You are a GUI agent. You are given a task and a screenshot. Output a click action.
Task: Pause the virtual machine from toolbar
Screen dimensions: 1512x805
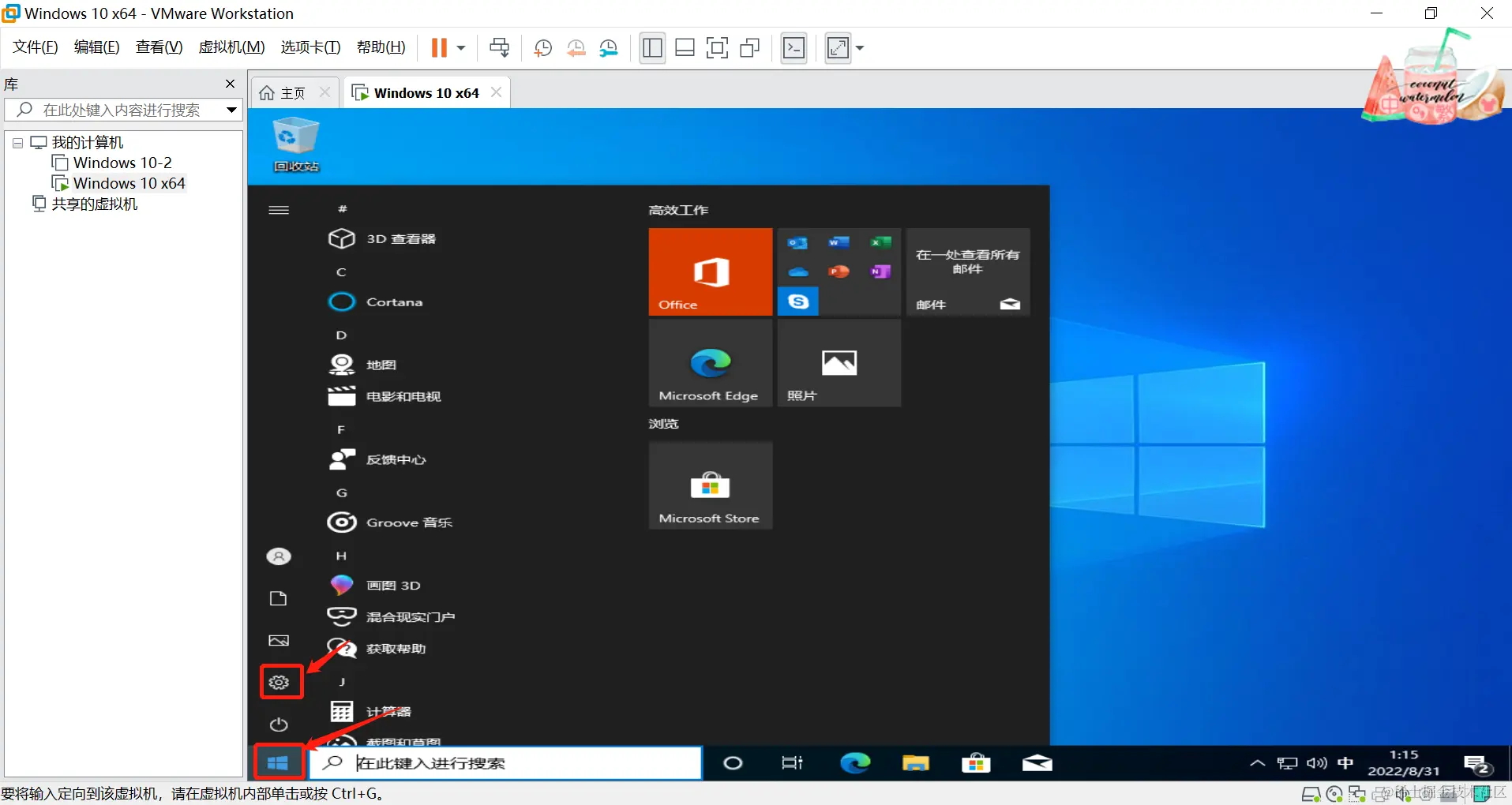click(x=439, y=48)
